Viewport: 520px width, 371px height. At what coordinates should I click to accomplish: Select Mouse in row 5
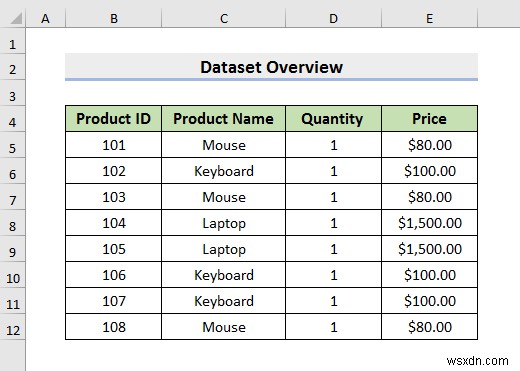click(x=223, y=145)
